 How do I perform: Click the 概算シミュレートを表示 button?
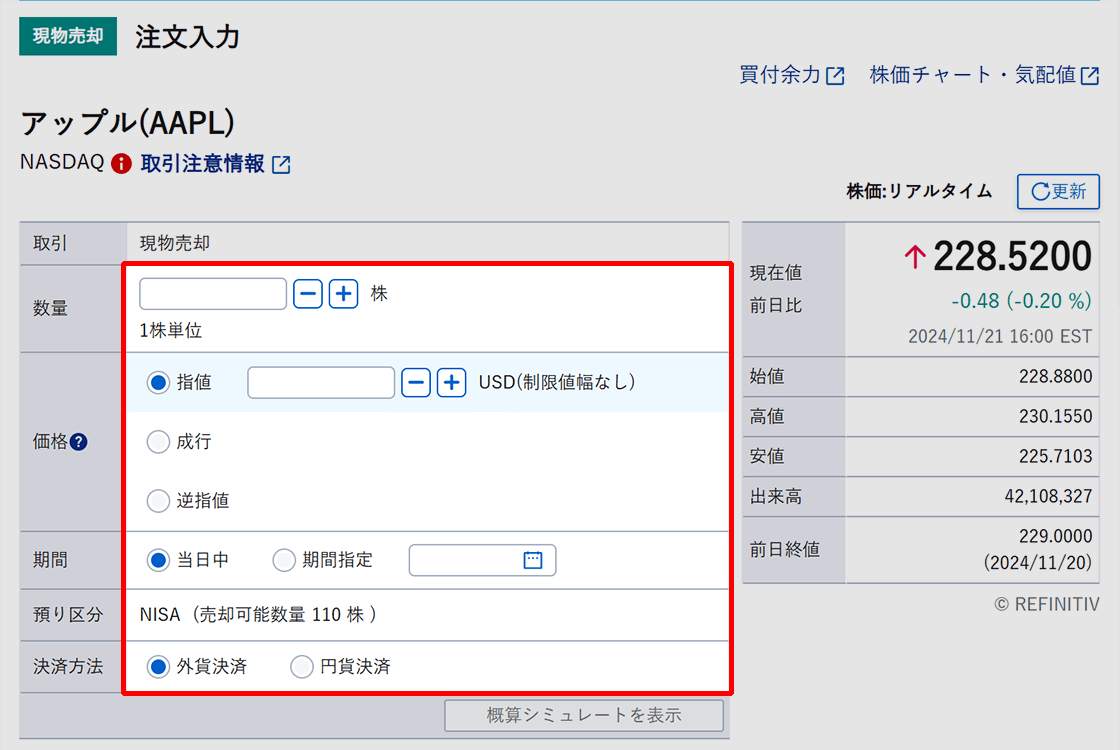(584, 715)
